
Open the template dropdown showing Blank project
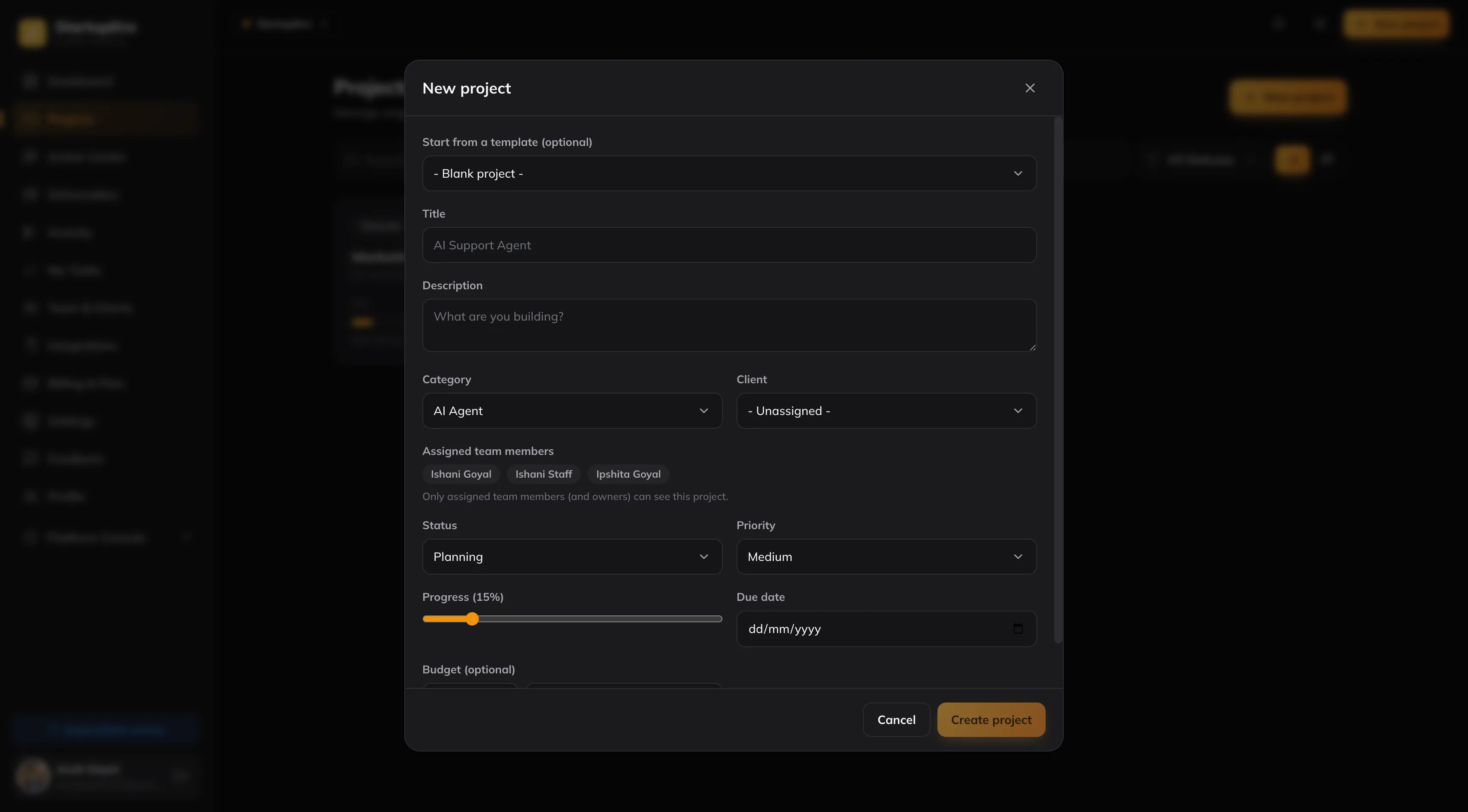point(729,173)
